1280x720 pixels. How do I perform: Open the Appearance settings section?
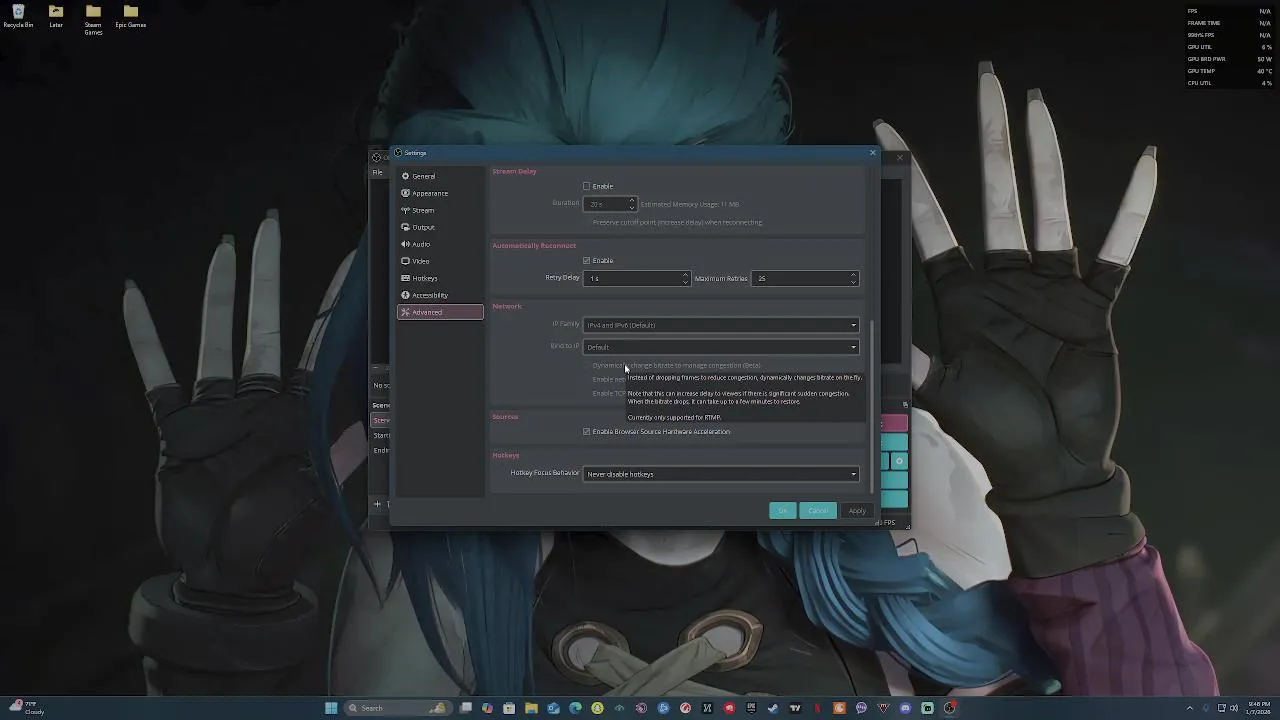point(440,193)
